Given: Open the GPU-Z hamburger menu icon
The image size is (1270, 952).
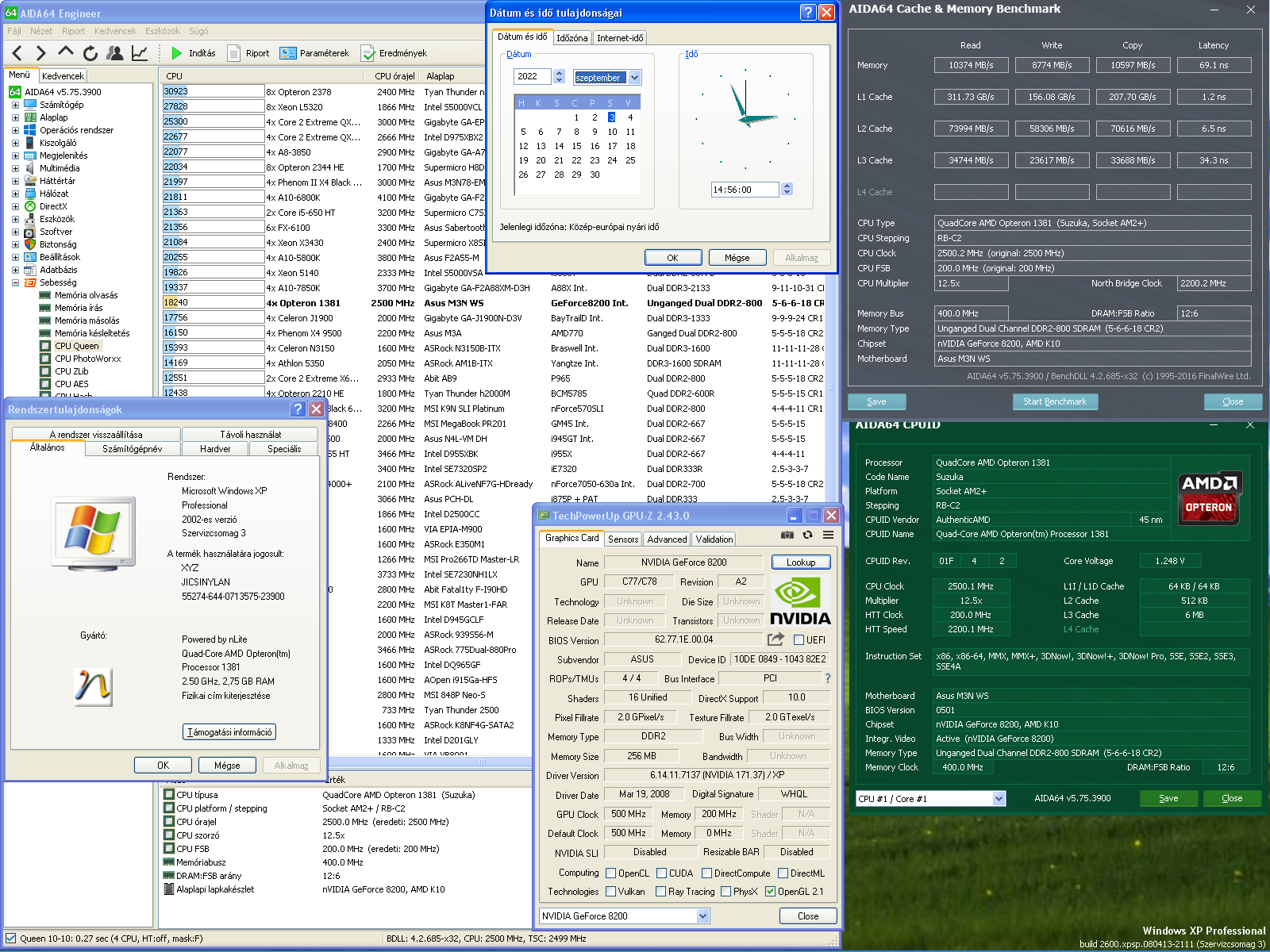Looking at the screenshot, I should pyautogui.click(x=828, y=535).
